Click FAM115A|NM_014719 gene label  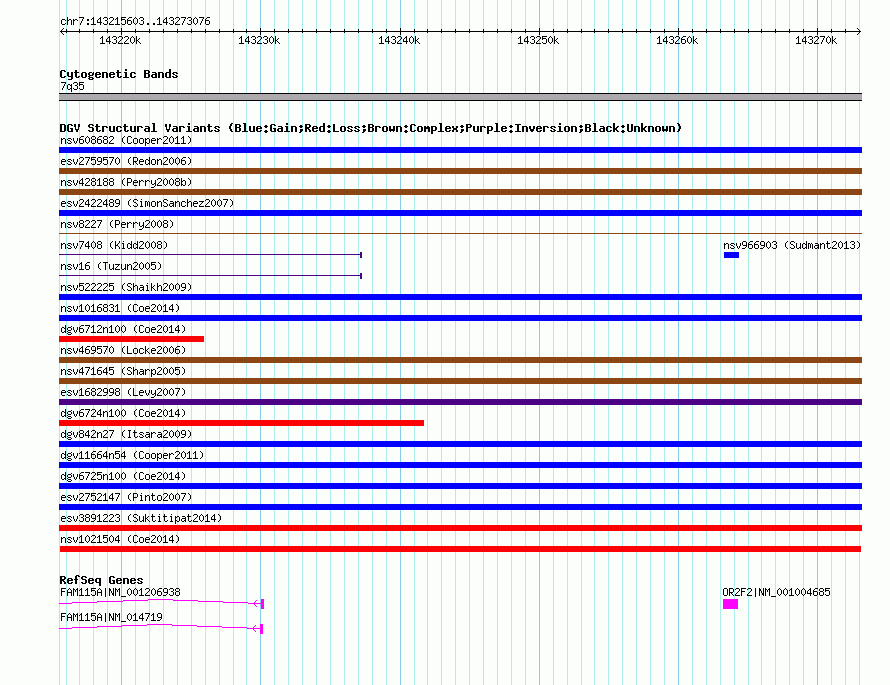coord(111,617)
